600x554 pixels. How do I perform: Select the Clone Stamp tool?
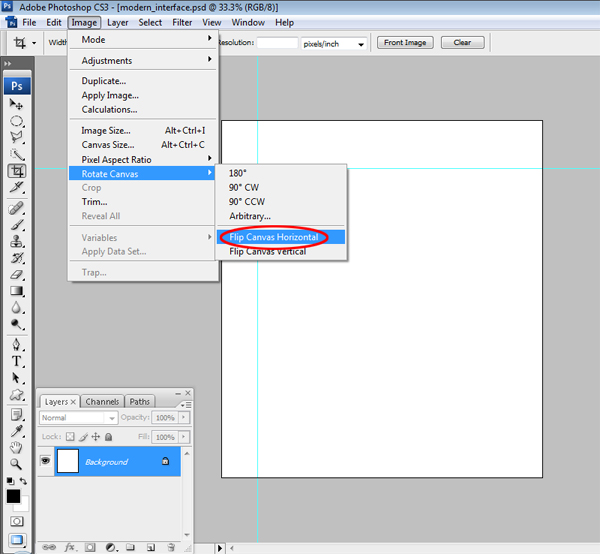(x=16, y=241)
